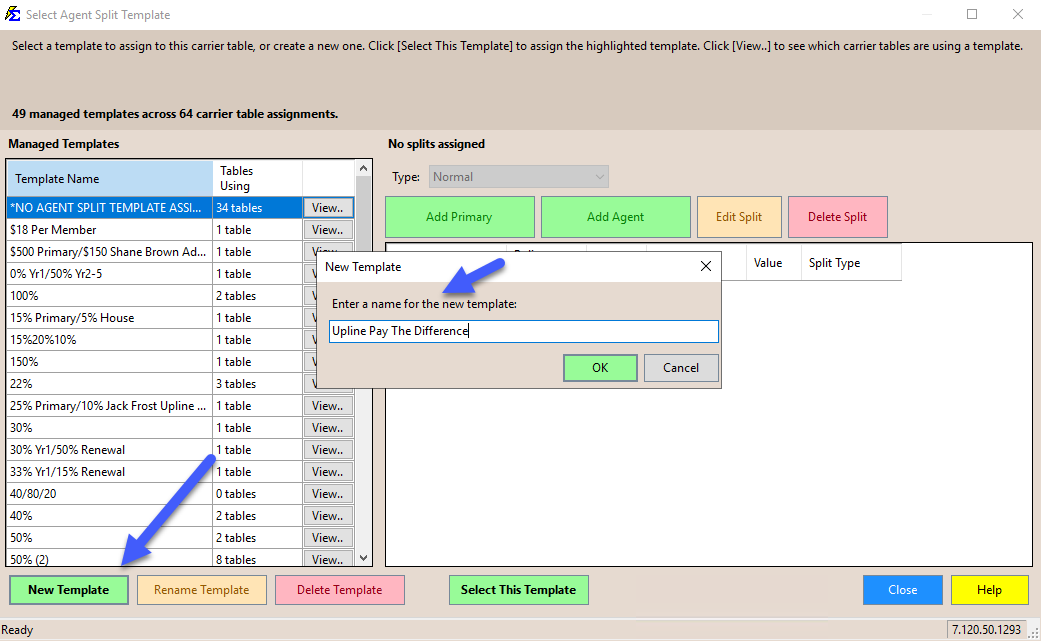Click the Template Name column header

pos(110,178)
